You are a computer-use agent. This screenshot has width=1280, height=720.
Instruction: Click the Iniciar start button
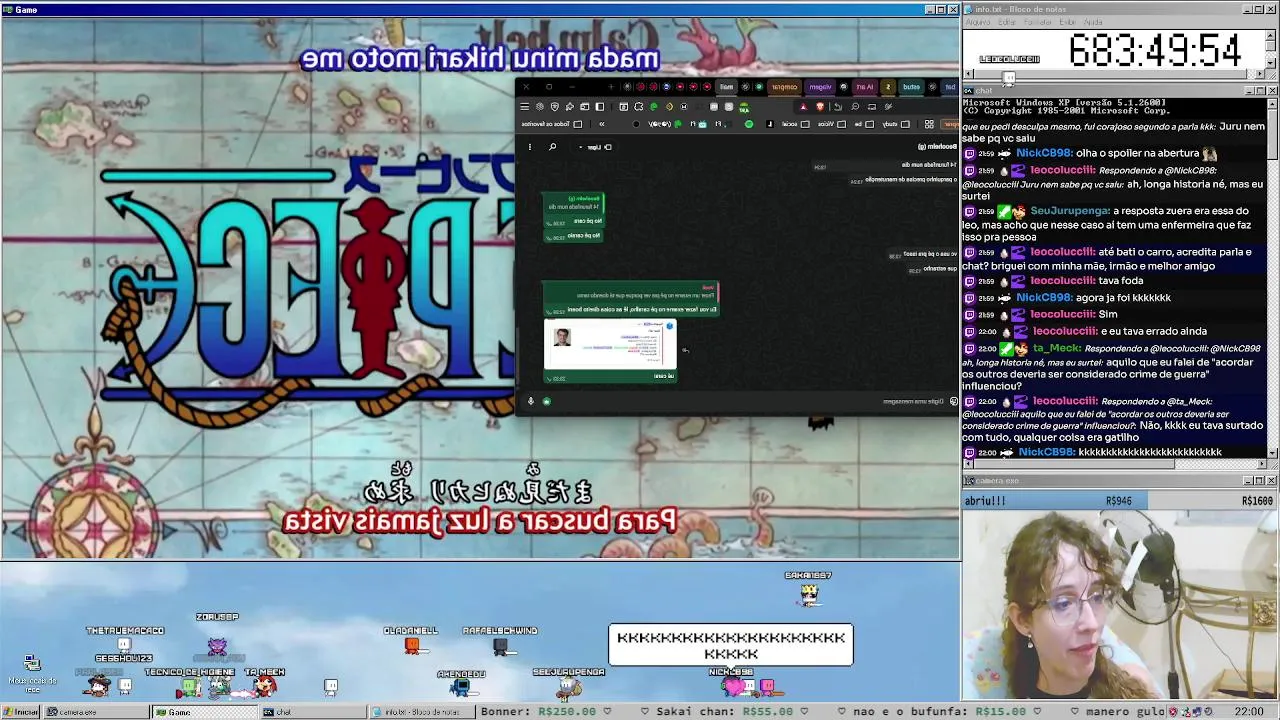click(21, 712)
